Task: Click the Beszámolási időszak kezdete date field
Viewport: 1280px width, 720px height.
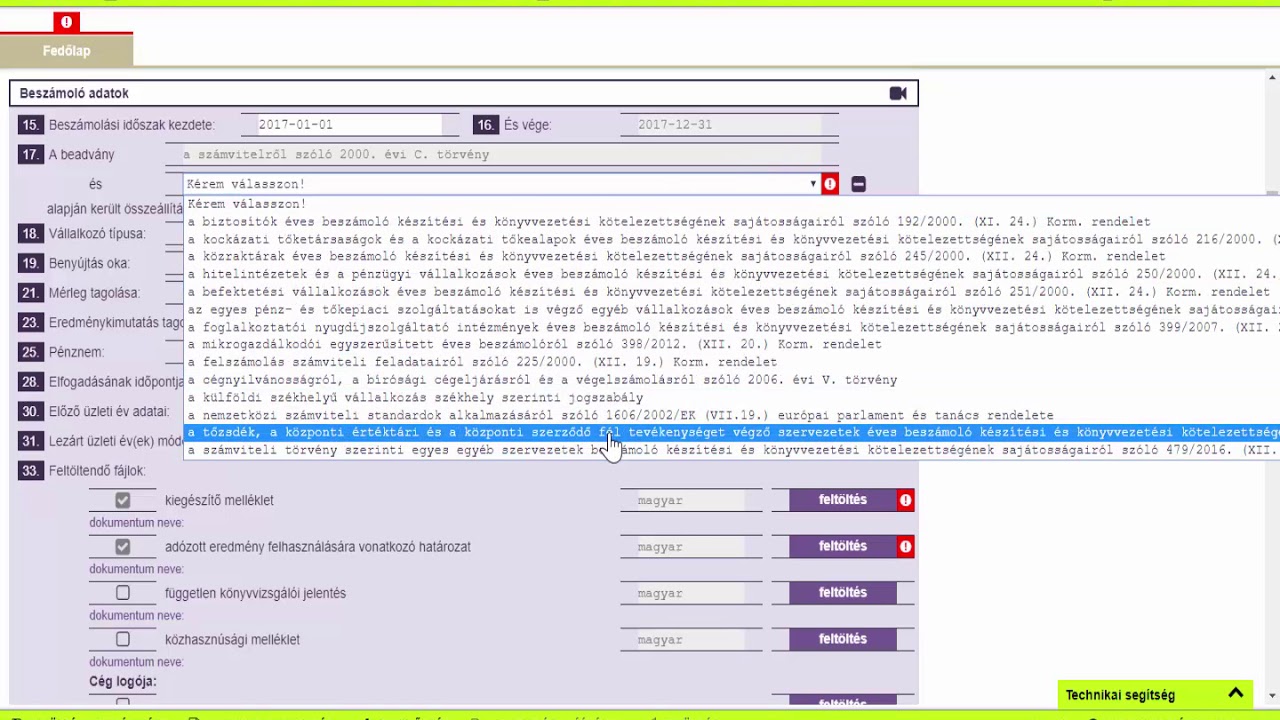Action: coord(348,125)
